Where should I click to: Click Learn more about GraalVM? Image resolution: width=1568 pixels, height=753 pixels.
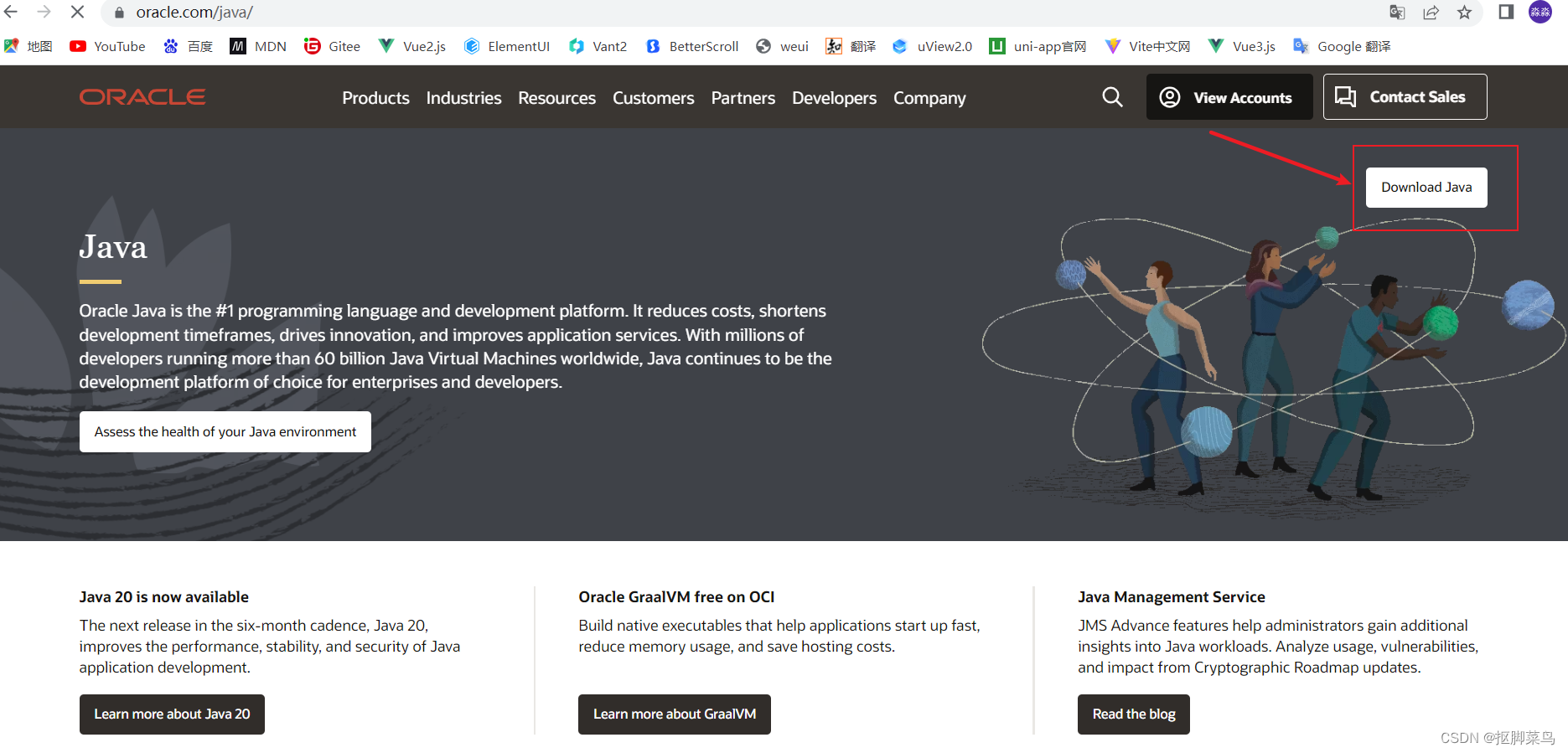(x=675, y=714)
